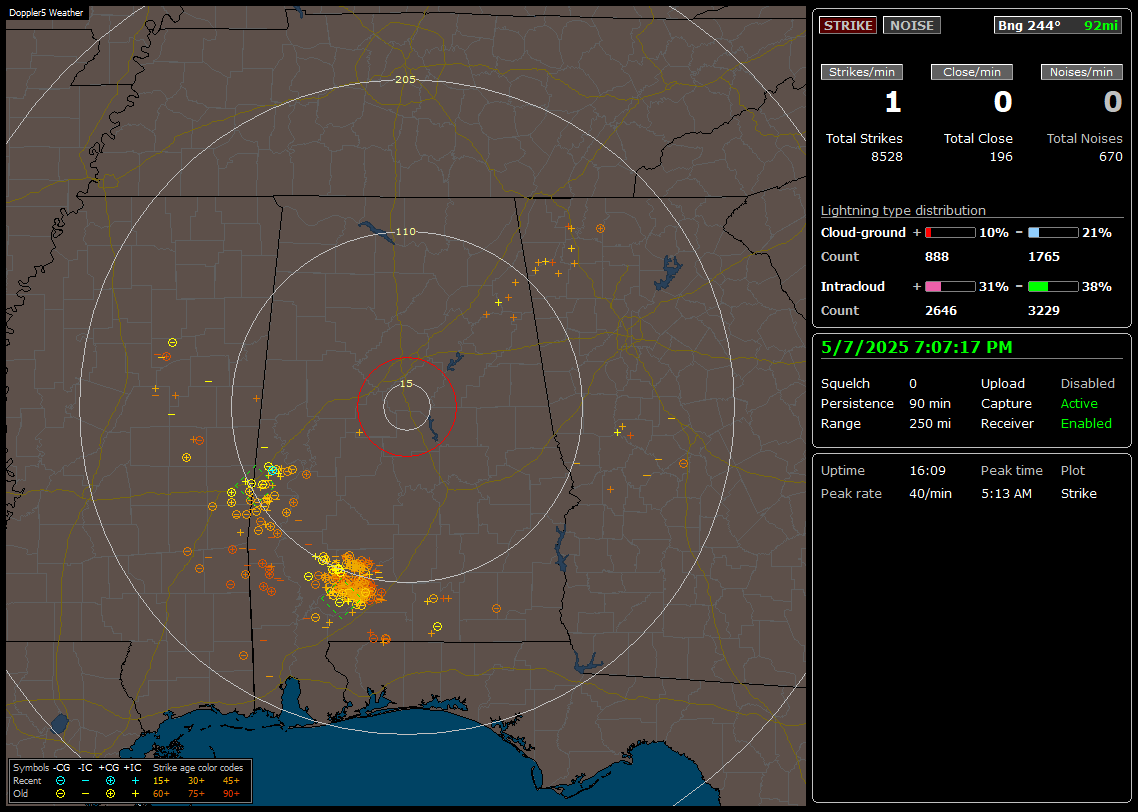The height and width of the screenshot is (812, 1138).
Task: Click the 205 range ring label on map
Action: [x=405, y=79]
